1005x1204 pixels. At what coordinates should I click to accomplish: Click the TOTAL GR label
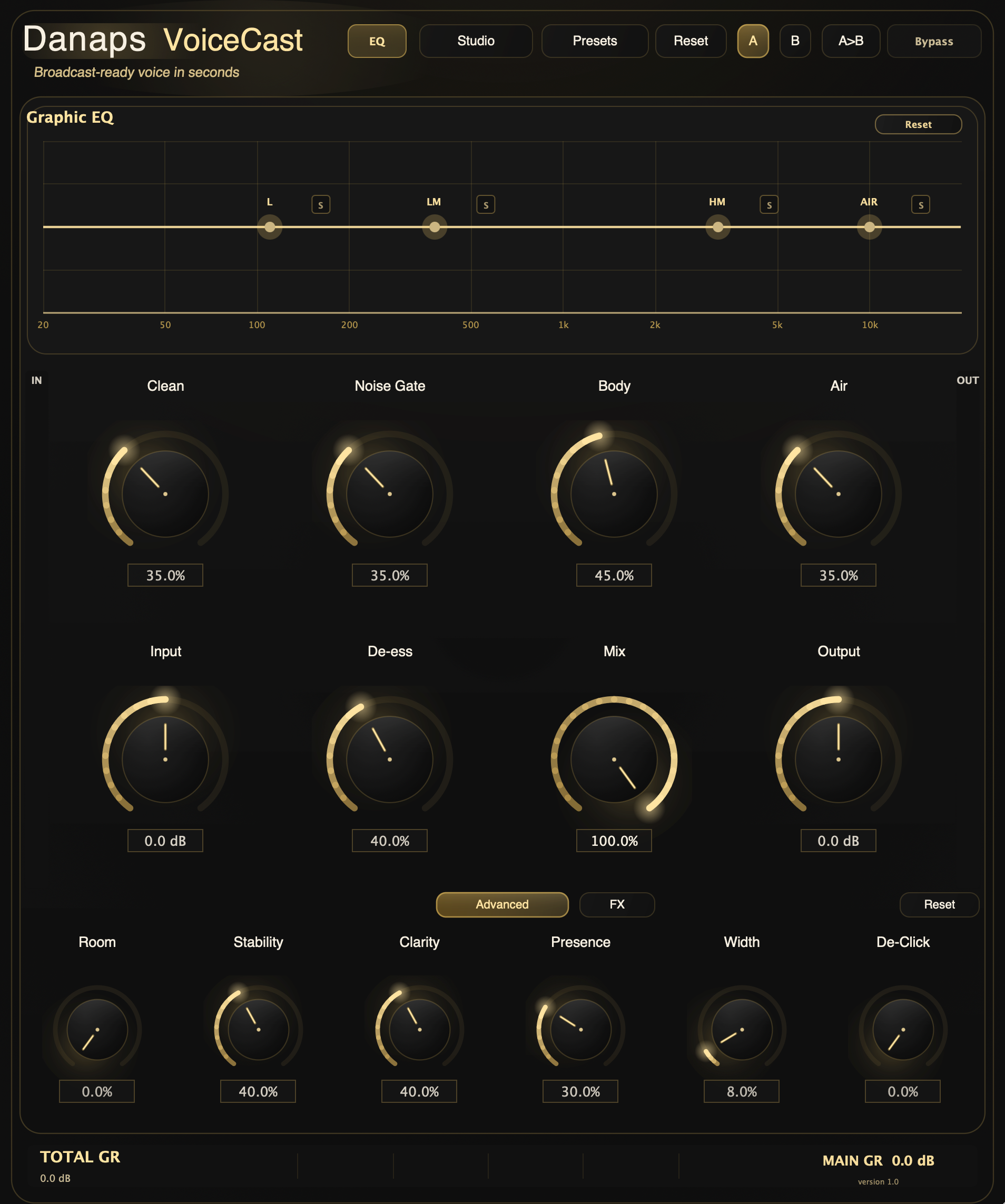tap(80, 1157)
